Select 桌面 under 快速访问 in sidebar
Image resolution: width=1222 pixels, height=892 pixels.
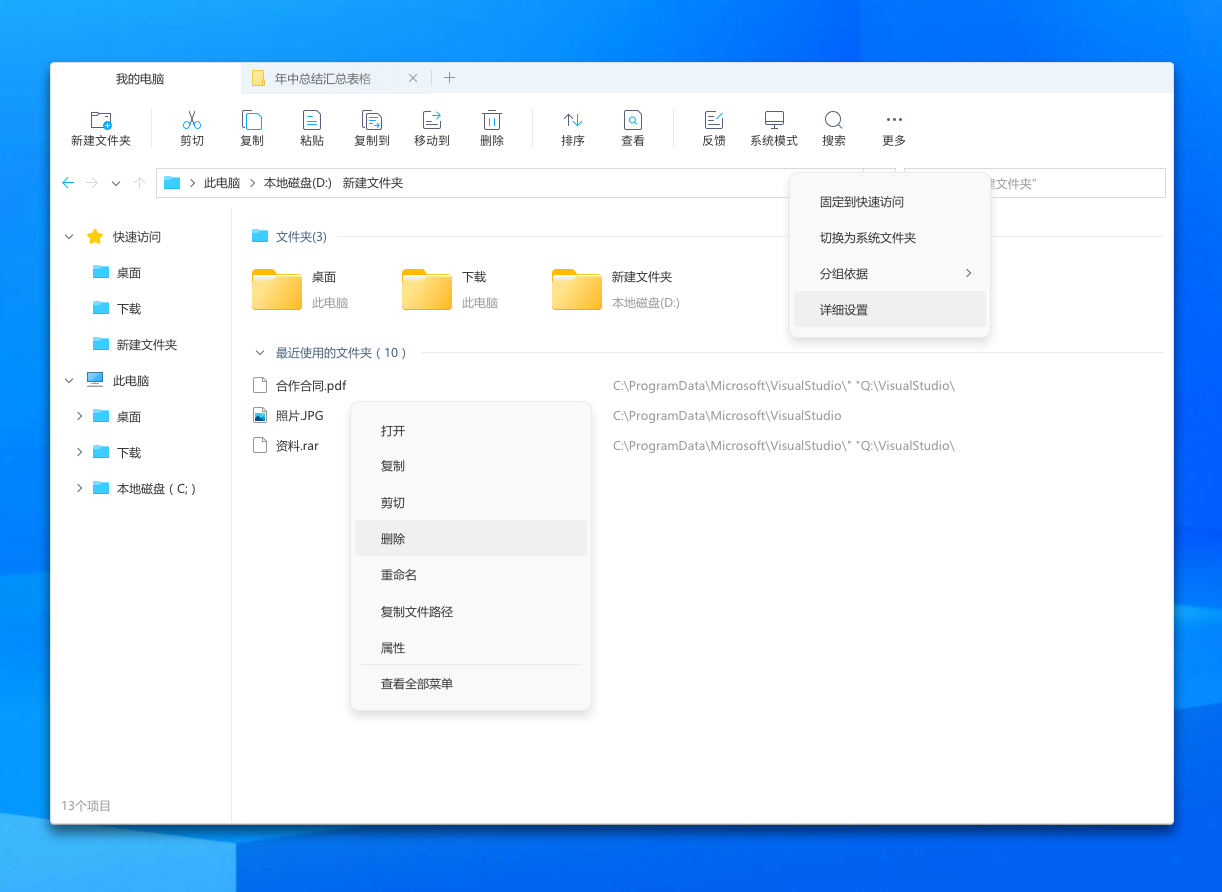[129, 272]
